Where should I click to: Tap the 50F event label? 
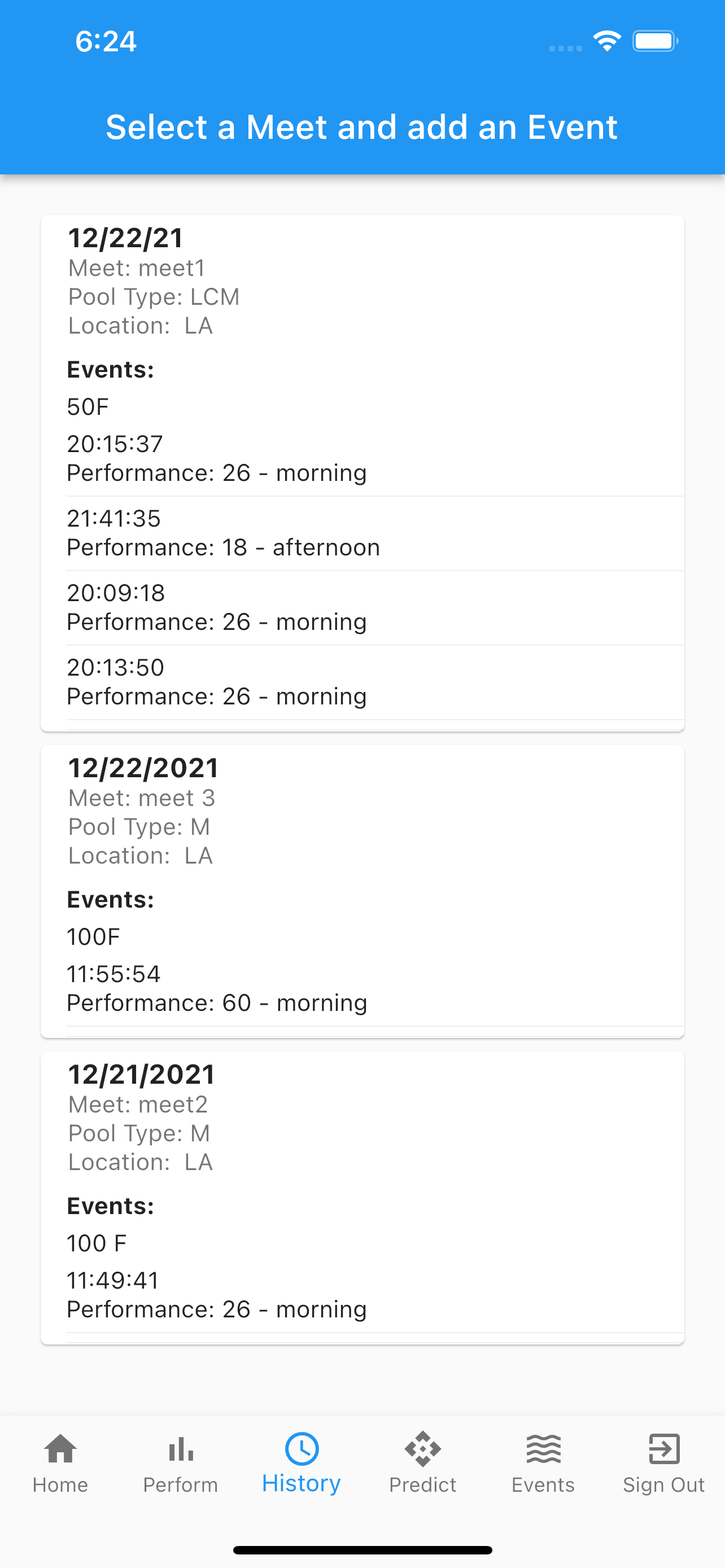click(88, 406)
